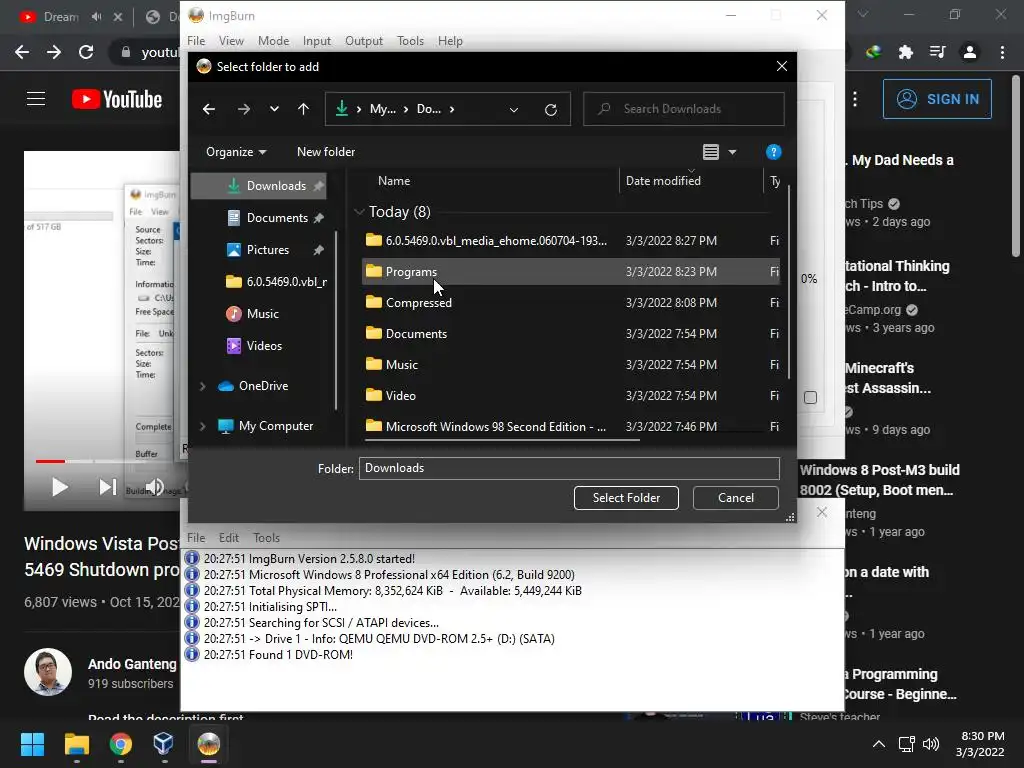Open ImgBurn Help menu
This screenshot has height=768, width=1024.
[450, 41]
